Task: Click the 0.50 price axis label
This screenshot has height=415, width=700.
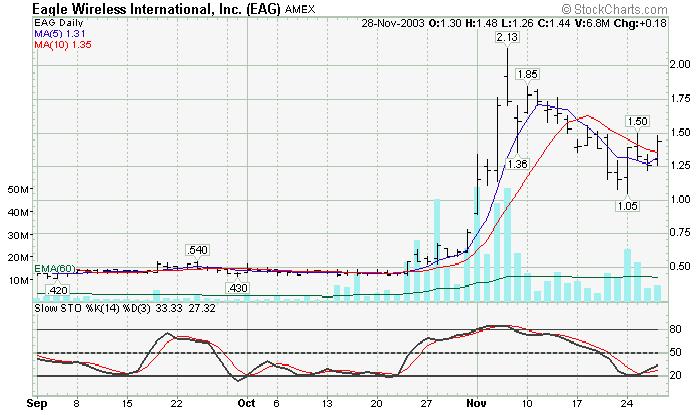Action: [681, 266]
